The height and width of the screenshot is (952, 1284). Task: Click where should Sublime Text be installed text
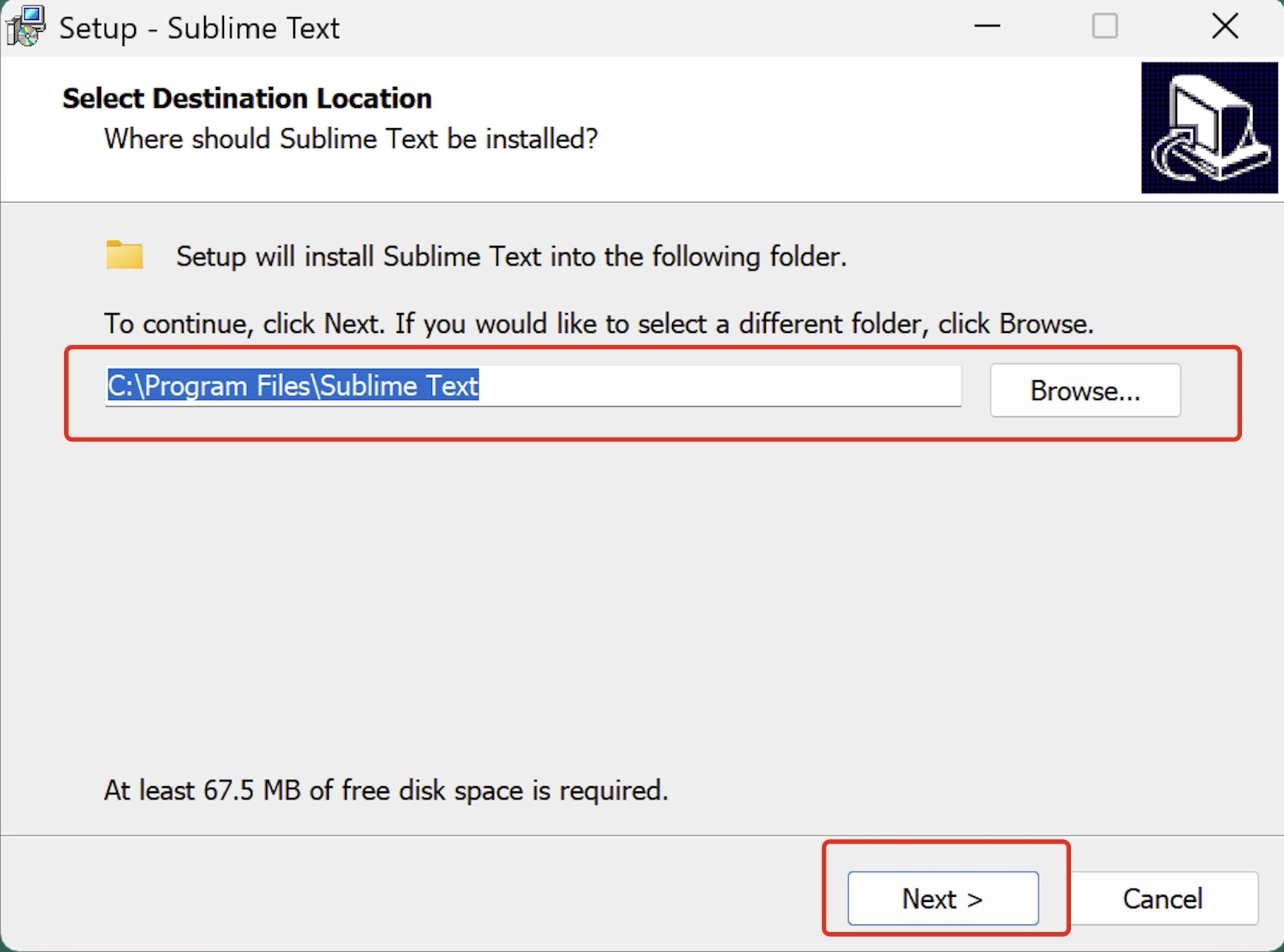pos(350,139)
